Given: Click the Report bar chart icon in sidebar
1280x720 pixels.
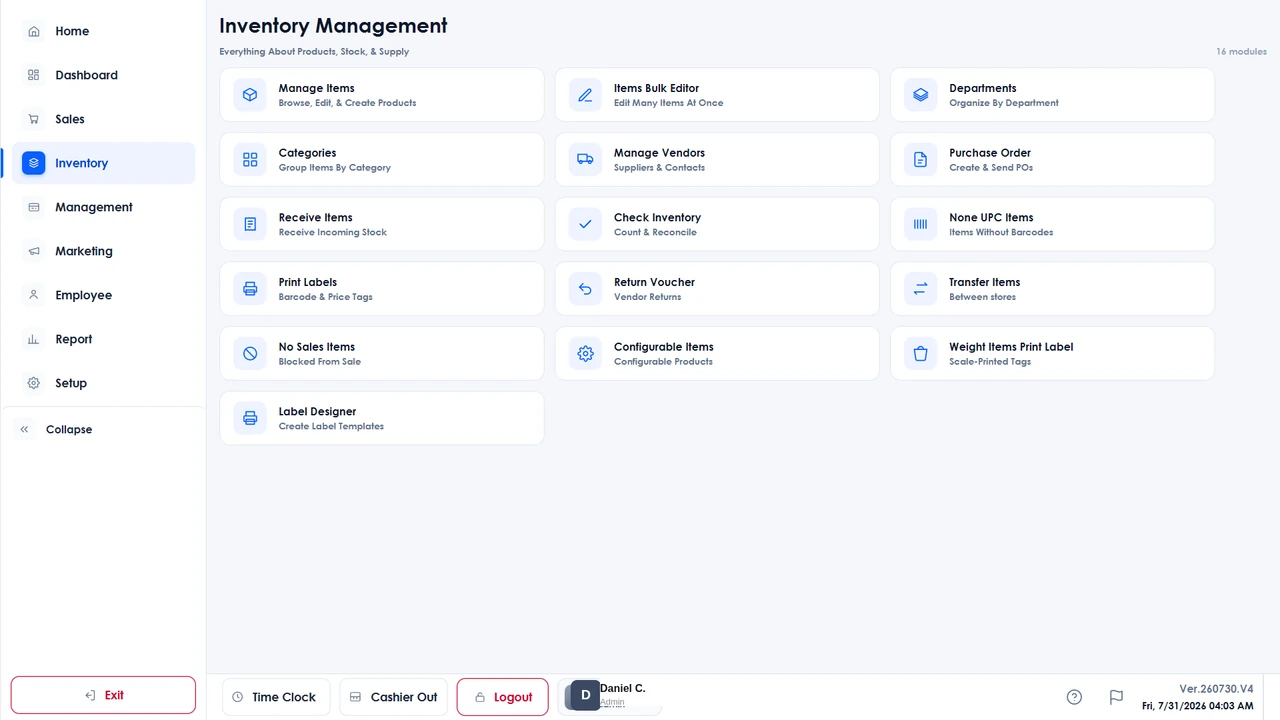Looking at the screenshot, I should click(34, 339).
